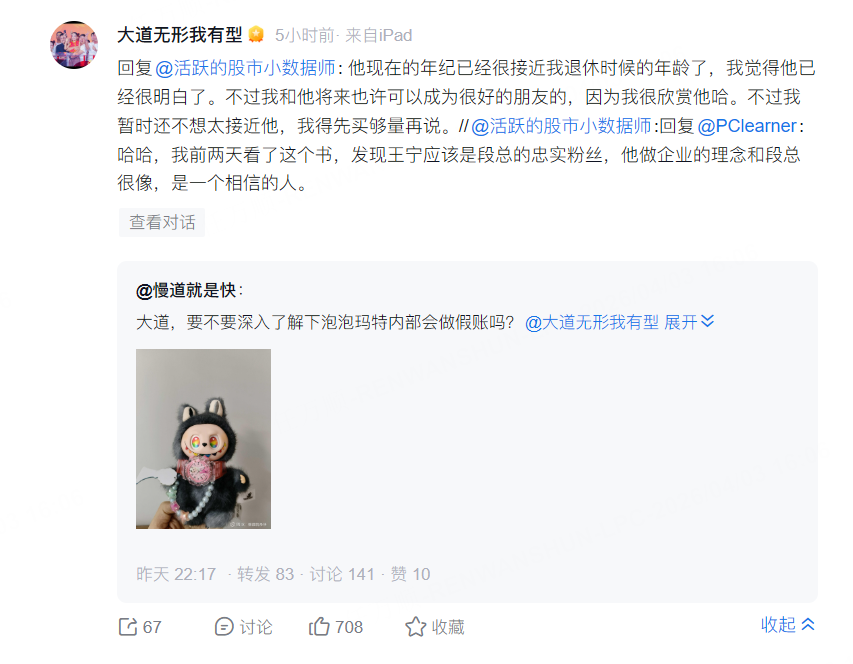The height and width of the screenshot is (664, 853).
Task: Click the repost share icon showing 67
Action: [x=128, y=627]
